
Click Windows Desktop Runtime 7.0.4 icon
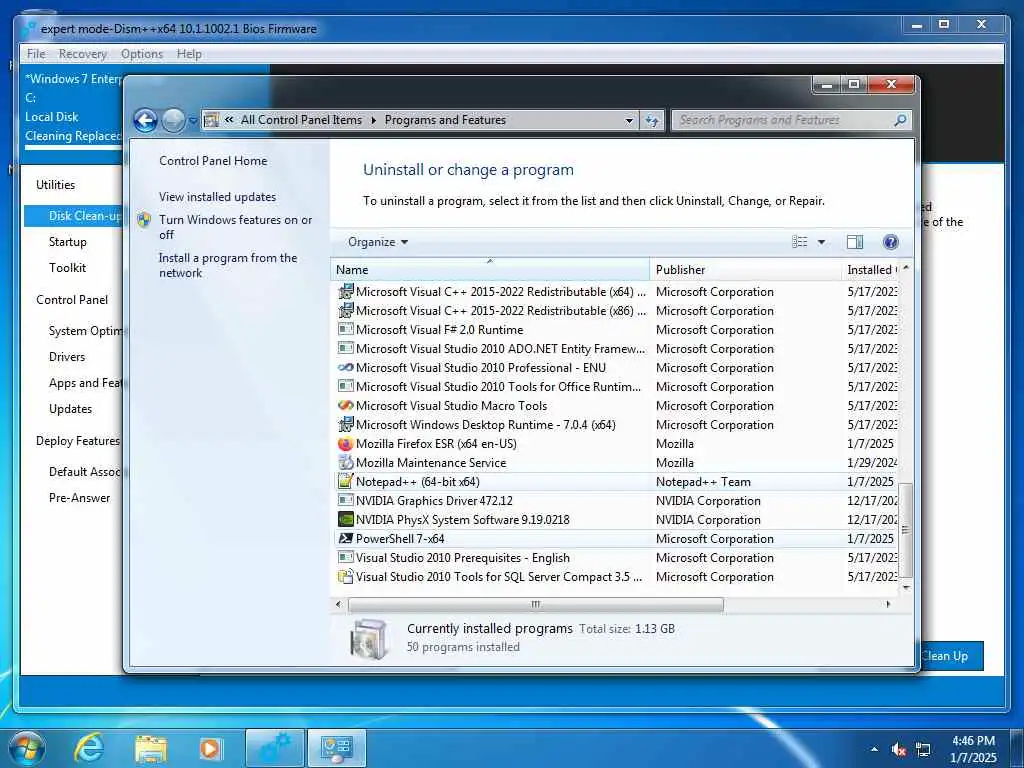pos(345,424)
